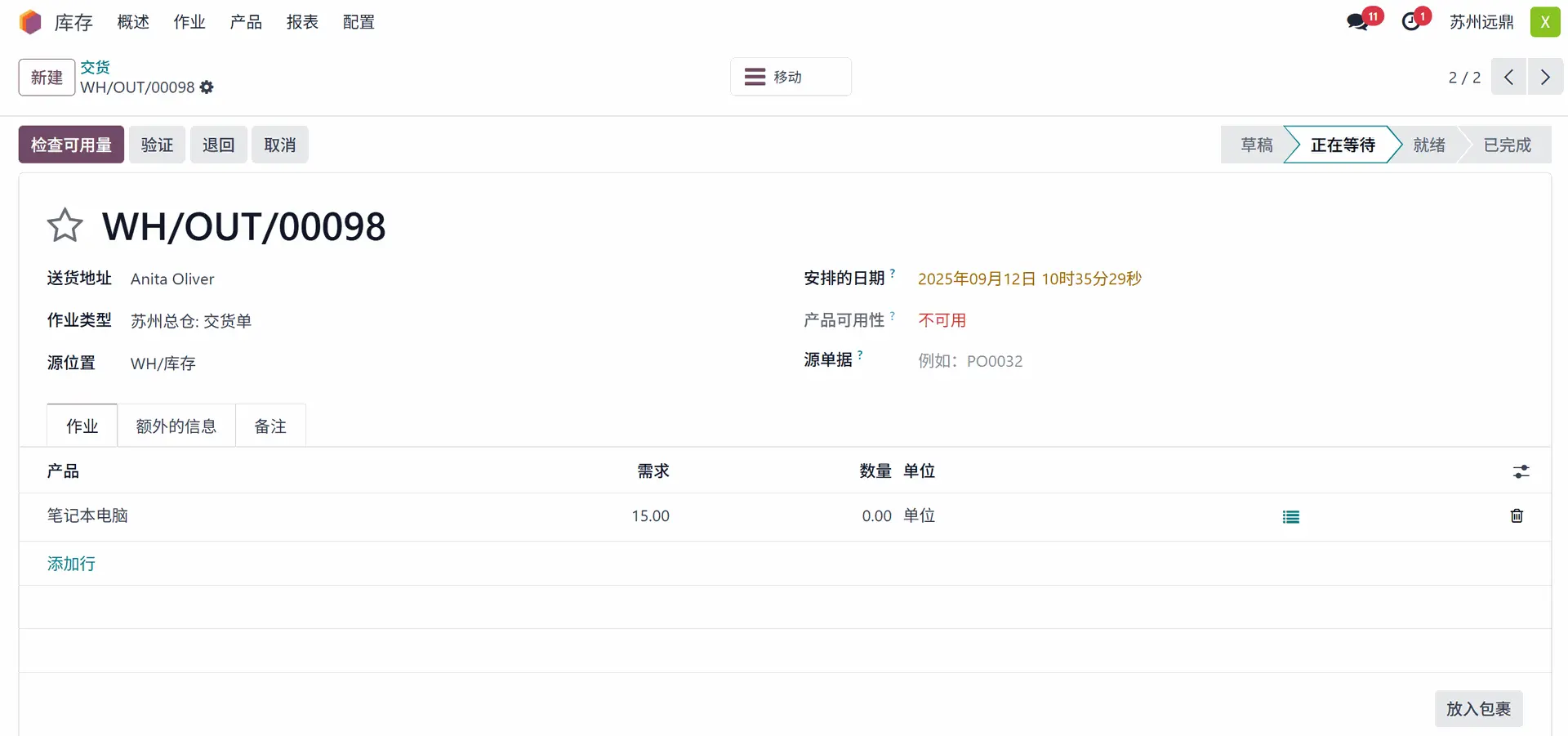The image size is (1568, 736).
Task: Open the 报表 menu
Action: pos(302,22)
